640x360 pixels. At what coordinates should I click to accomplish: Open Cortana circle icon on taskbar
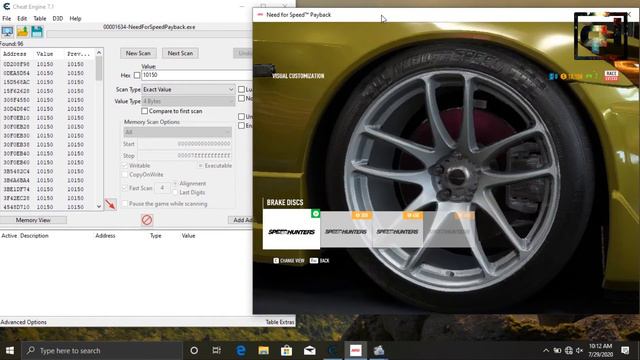tap(194, 350)
